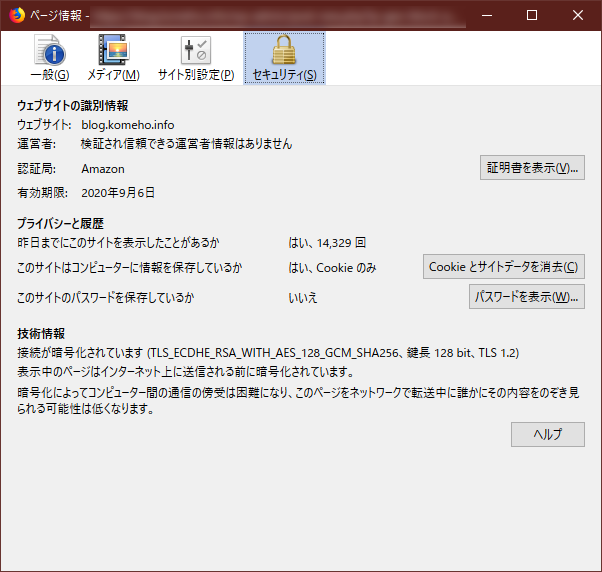Viewport: 602px width, 572px height.
Task: Open the site permissions (サイト別設定) tab
Action: tap(196, 58)
